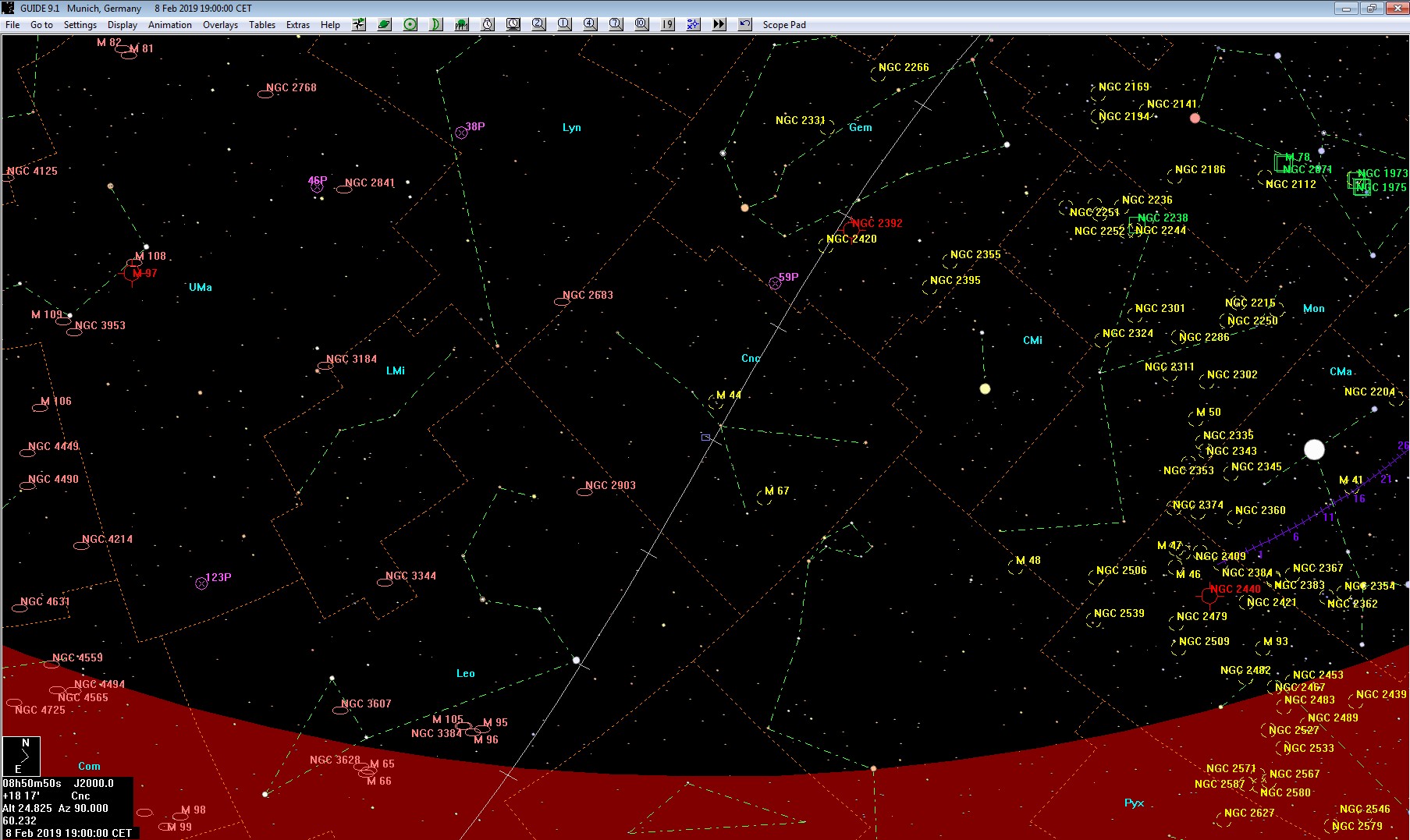Open the Animation menu
Screen dimensions: 1410x840
click(170, 25)
